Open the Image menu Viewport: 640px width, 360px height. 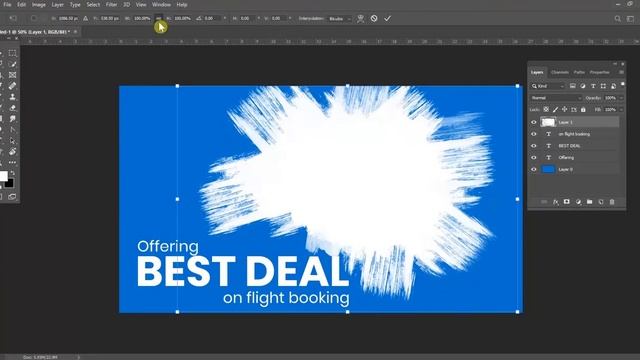click(x=39, y=4)
